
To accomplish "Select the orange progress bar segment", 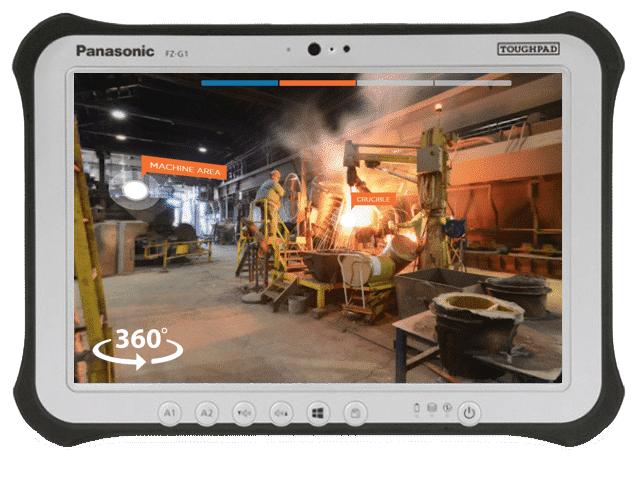I will pyautogui.click(x=318, y=83).
